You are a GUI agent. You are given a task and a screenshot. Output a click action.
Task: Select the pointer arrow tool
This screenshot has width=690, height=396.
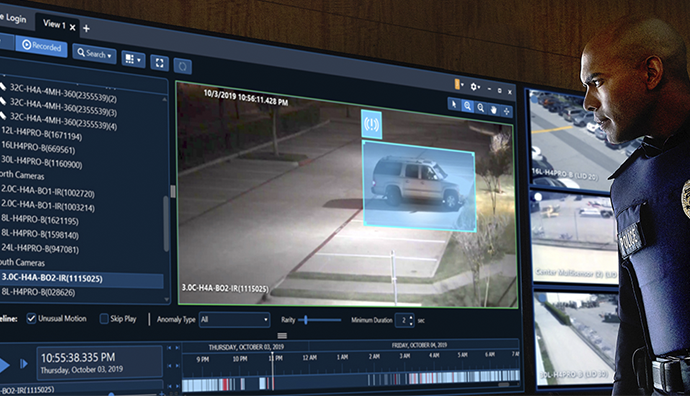454,105
